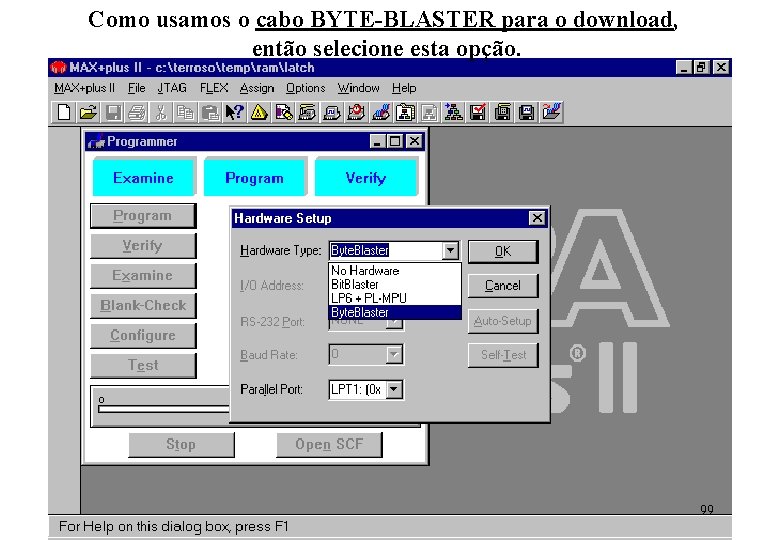Click the Print toolbar icon

pos(137,112)
